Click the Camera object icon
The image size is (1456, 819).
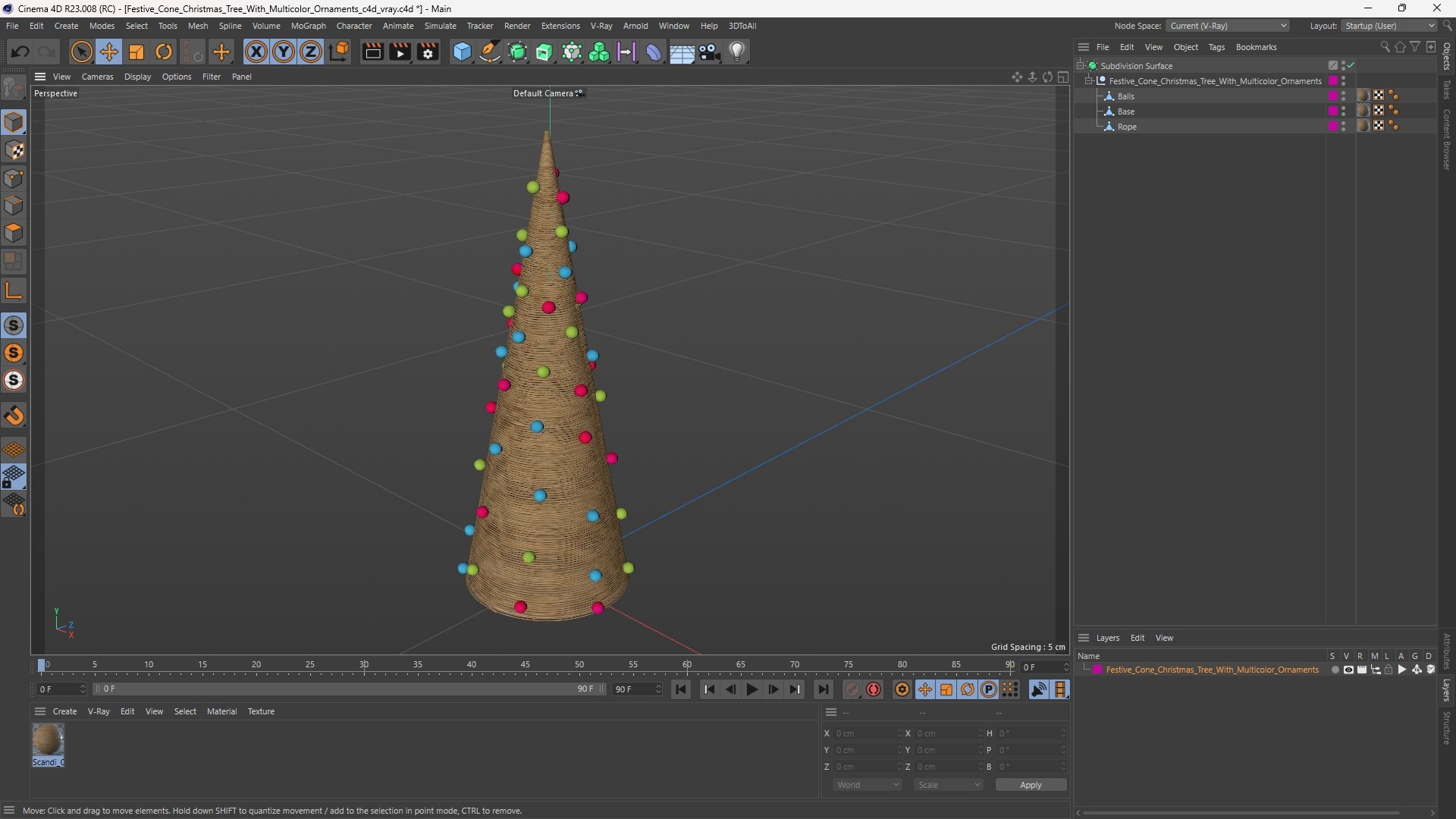[710, 52]
